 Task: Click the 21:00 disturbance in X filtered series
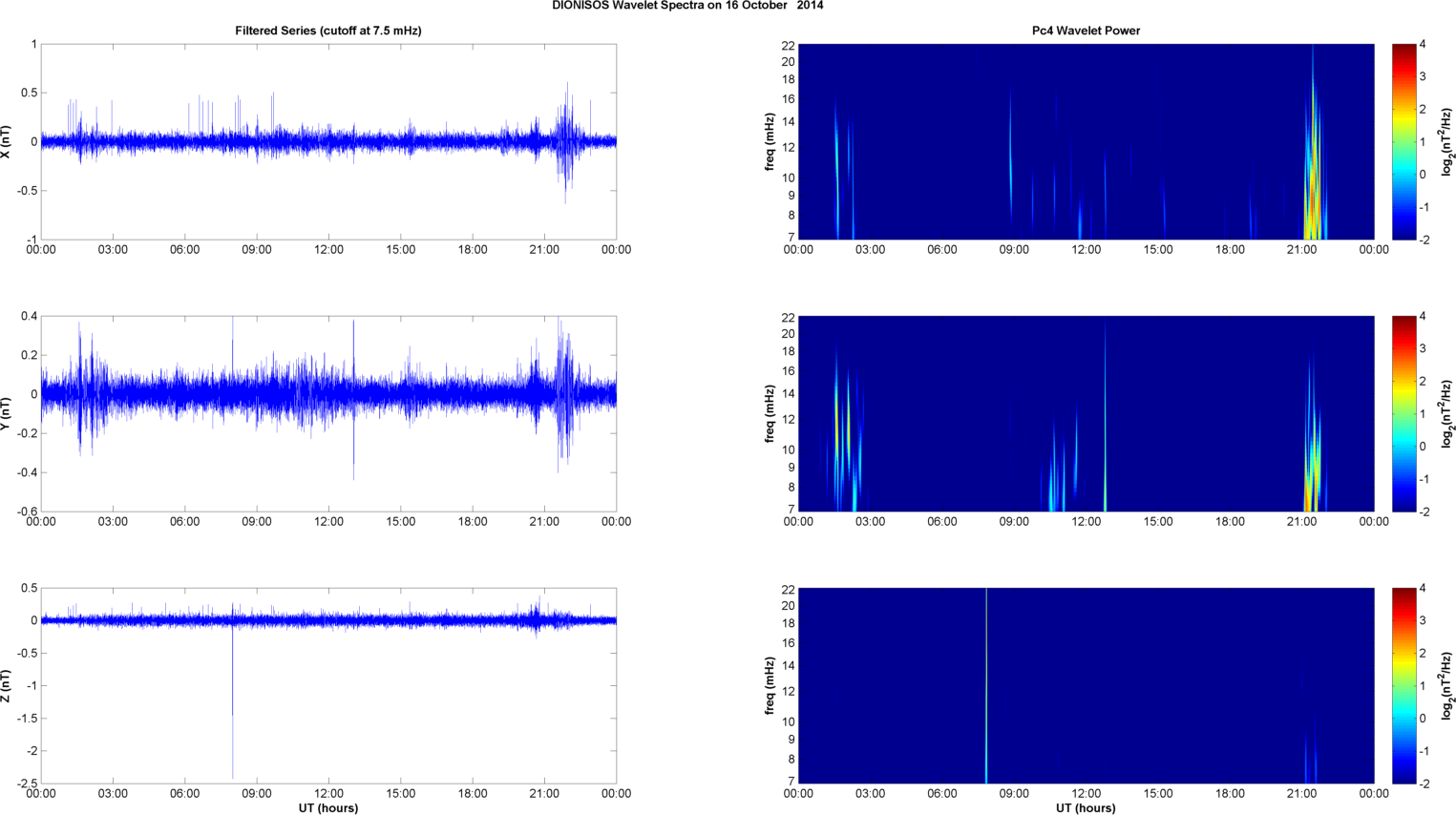565,141
